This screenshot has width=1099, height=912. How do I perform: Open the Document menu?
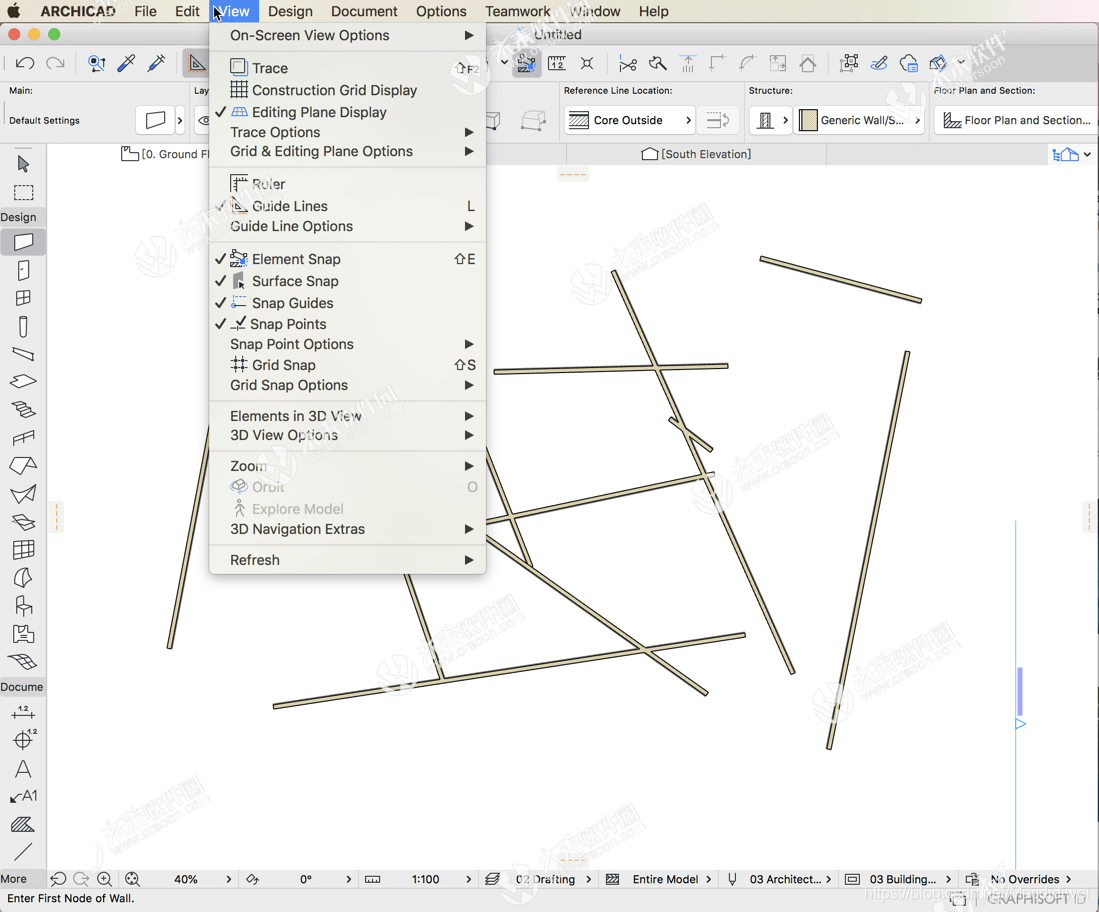364,11
